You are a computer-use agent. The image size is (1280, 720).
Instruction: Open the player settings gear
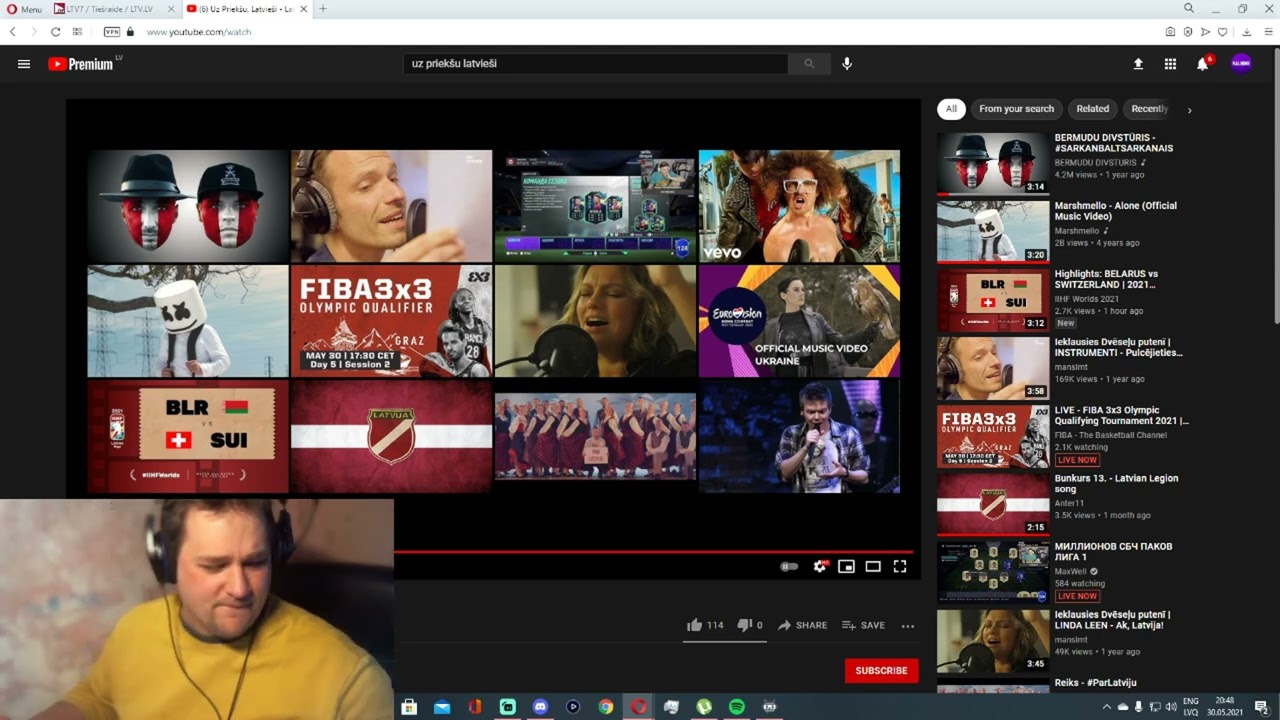[x=820, y=567]
